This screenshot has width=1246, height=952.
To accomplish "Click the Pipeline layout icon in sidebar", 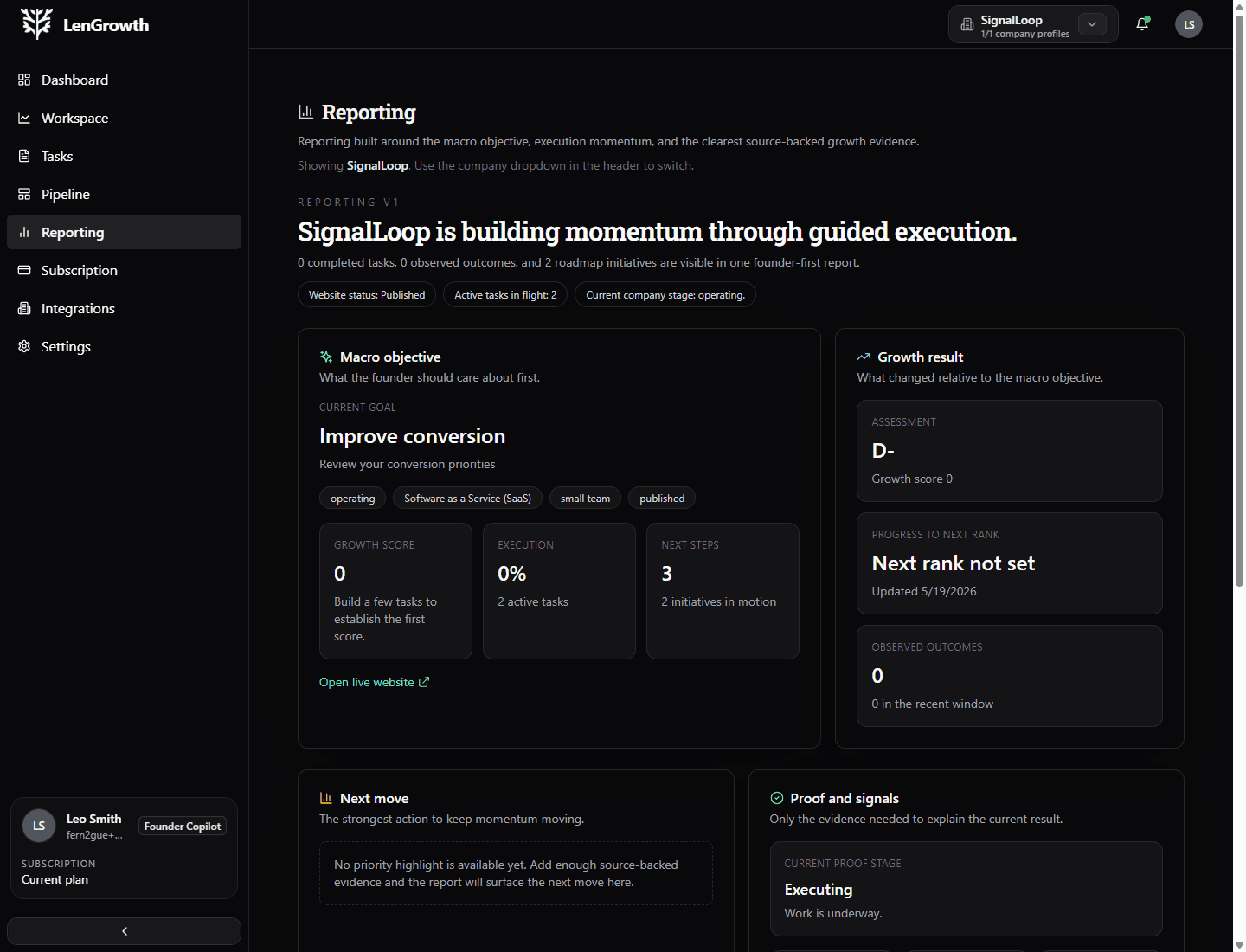I will pos(24,194).
